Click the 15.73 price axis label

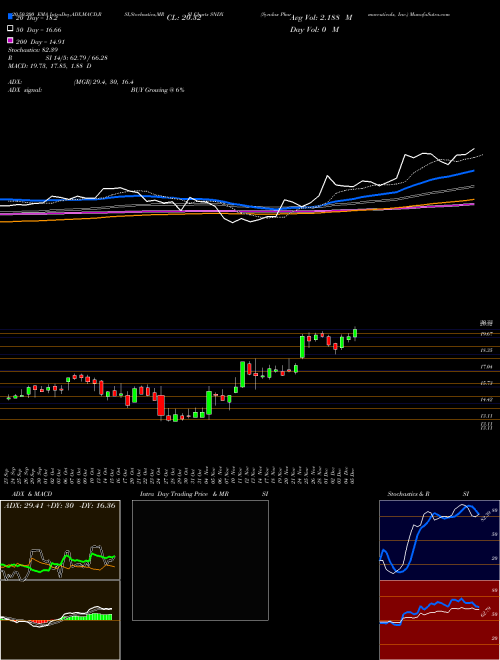[487, 383]
